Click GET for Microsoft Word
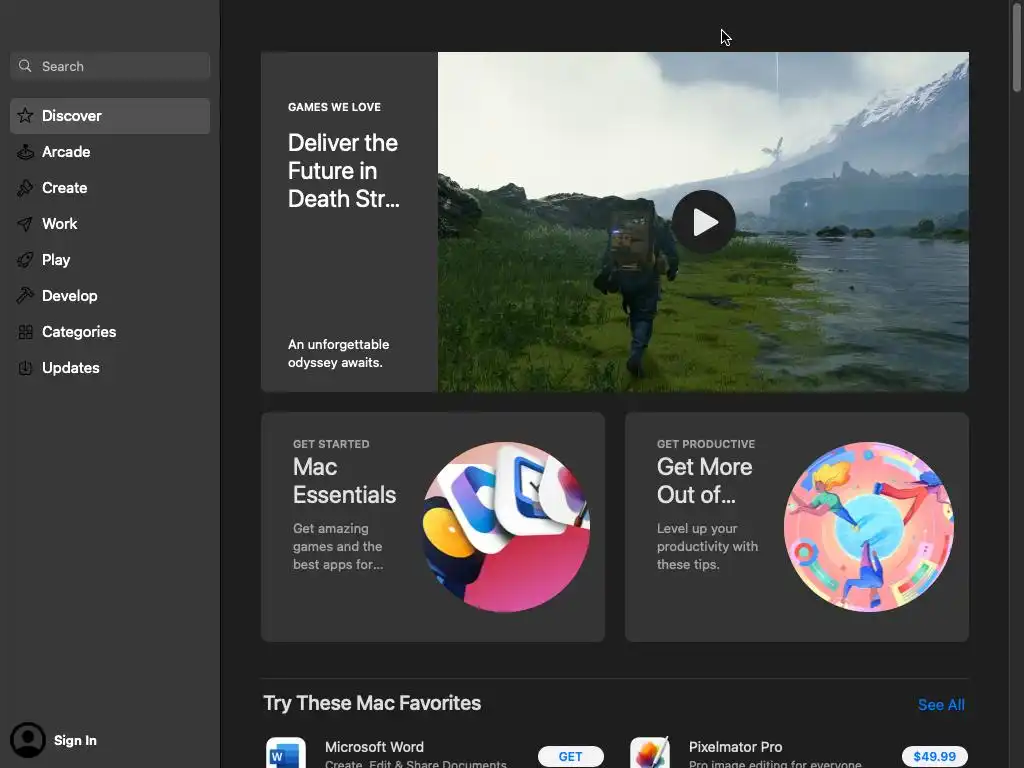1024x768 pixels. click(570, 756)
